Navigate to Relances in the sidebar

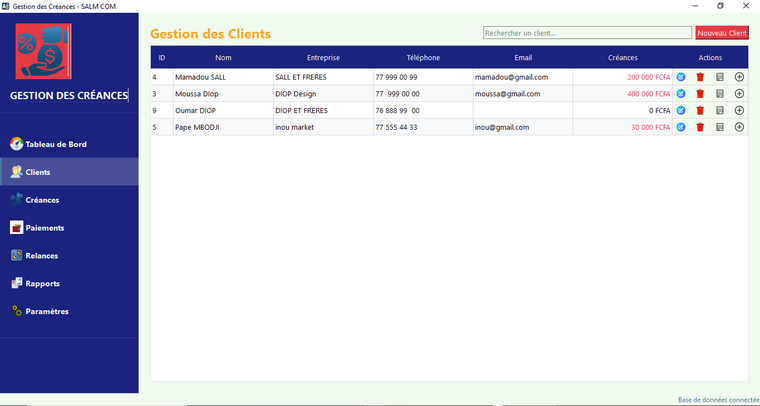pyautogui.click(x=42, y=256)
